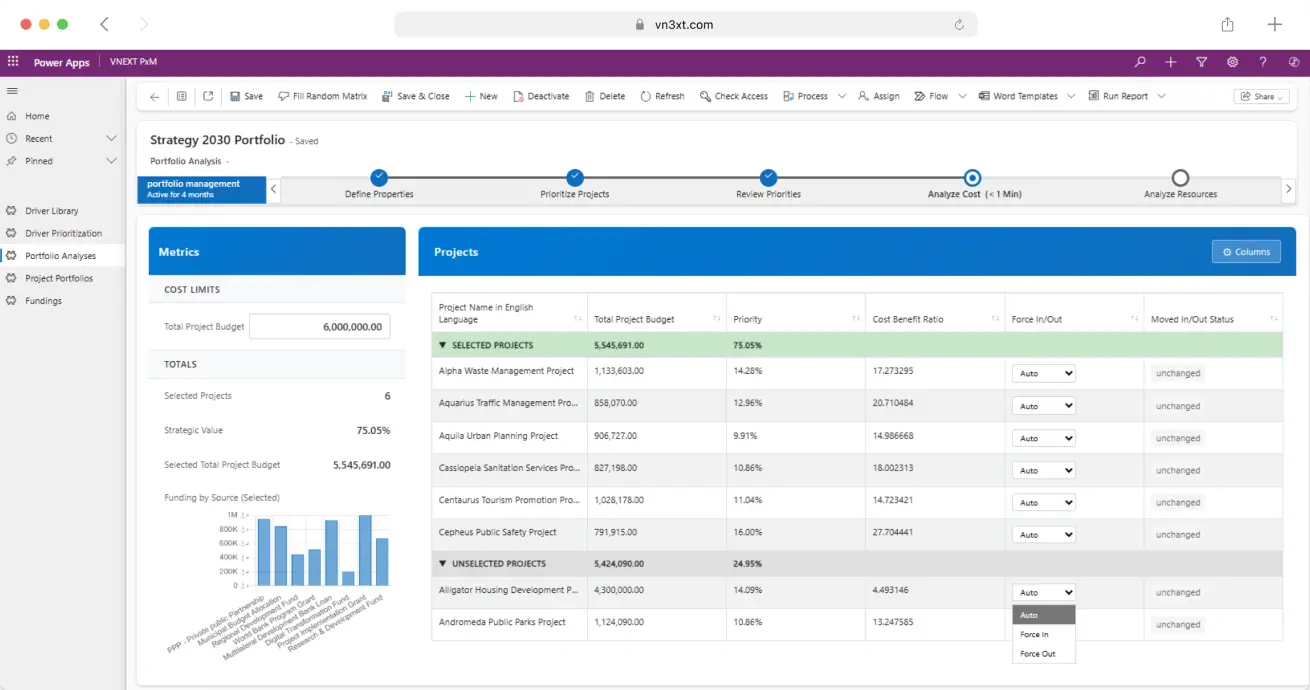This screenshot has width=1310, height=690.
Task: Click the Check Access icon
Action: 705,97
